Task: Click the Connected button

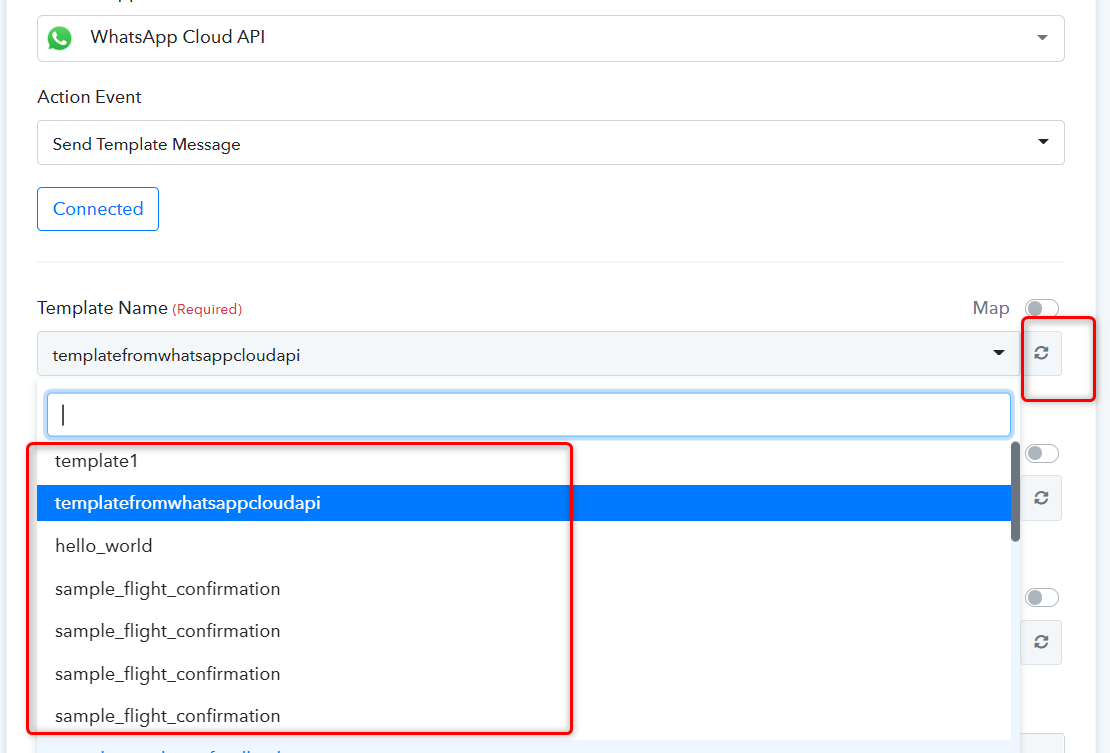Action: (x=98, y=209)
